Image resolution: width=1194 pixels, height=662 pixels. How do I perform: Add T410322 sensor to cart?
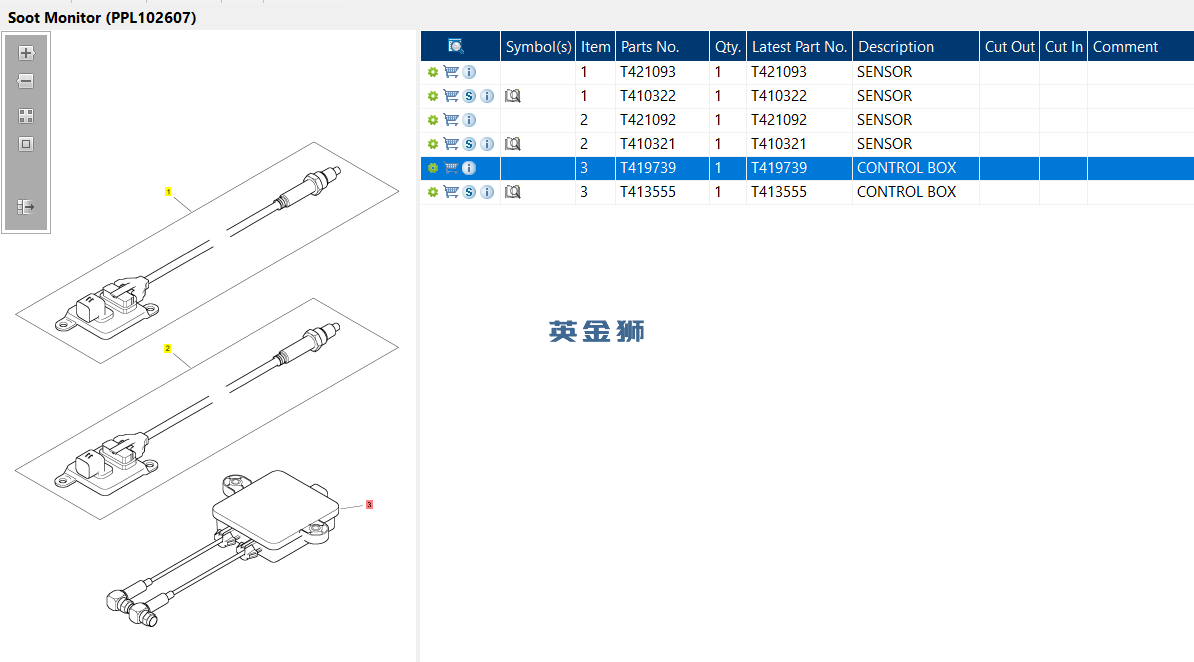(451, 96)
